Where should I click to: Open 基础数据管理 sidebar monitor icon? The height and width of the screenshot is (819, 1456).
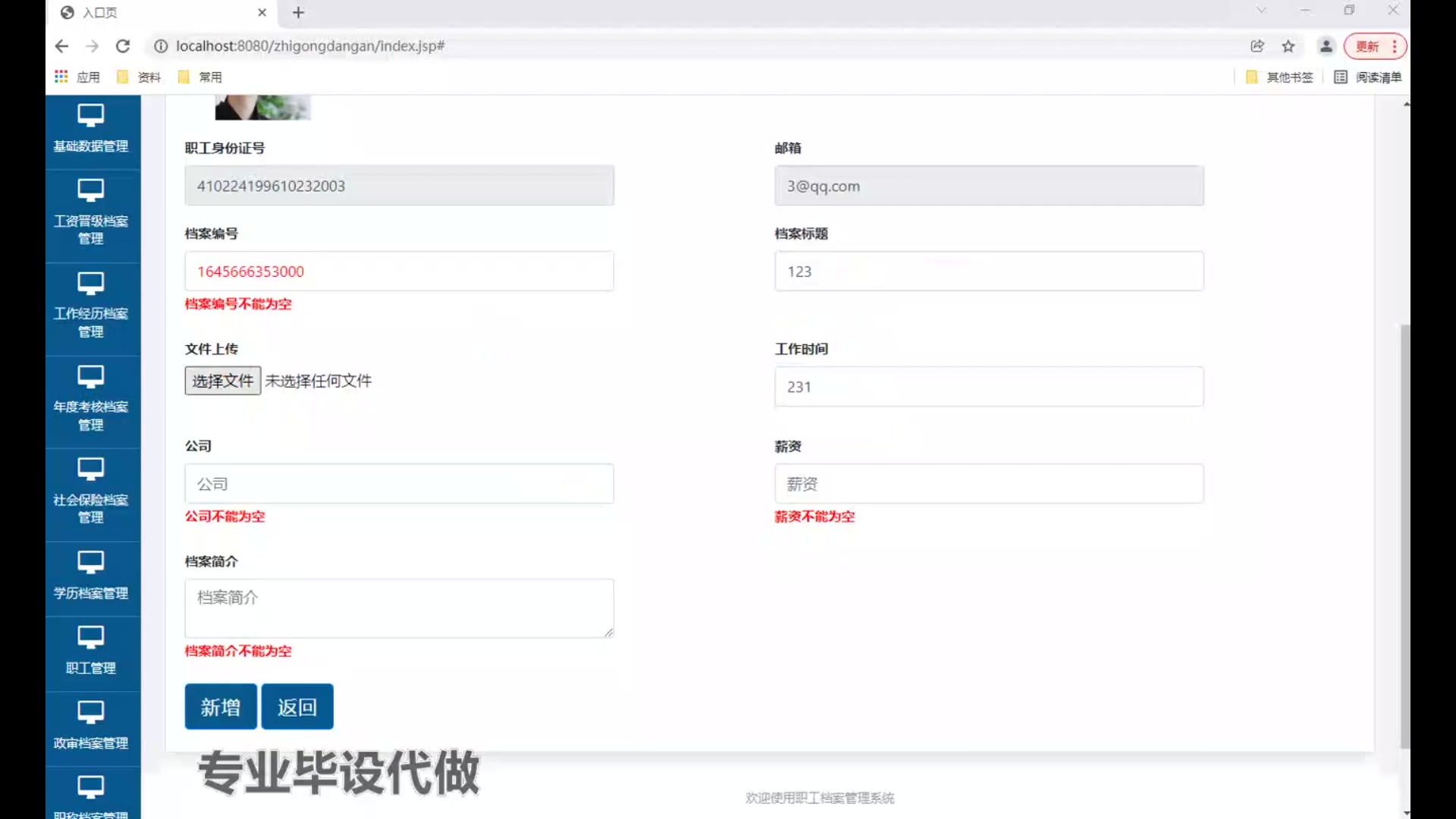pyautogui.click(x=90, y=116)
